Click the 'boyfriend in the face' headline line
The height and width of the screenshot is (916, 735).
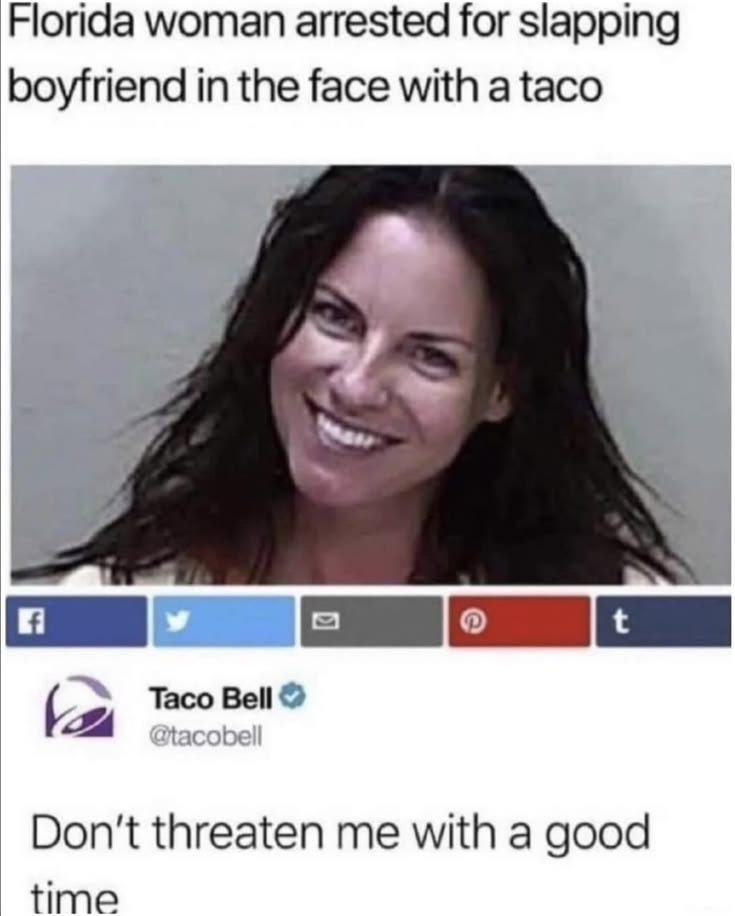[305, 86]
